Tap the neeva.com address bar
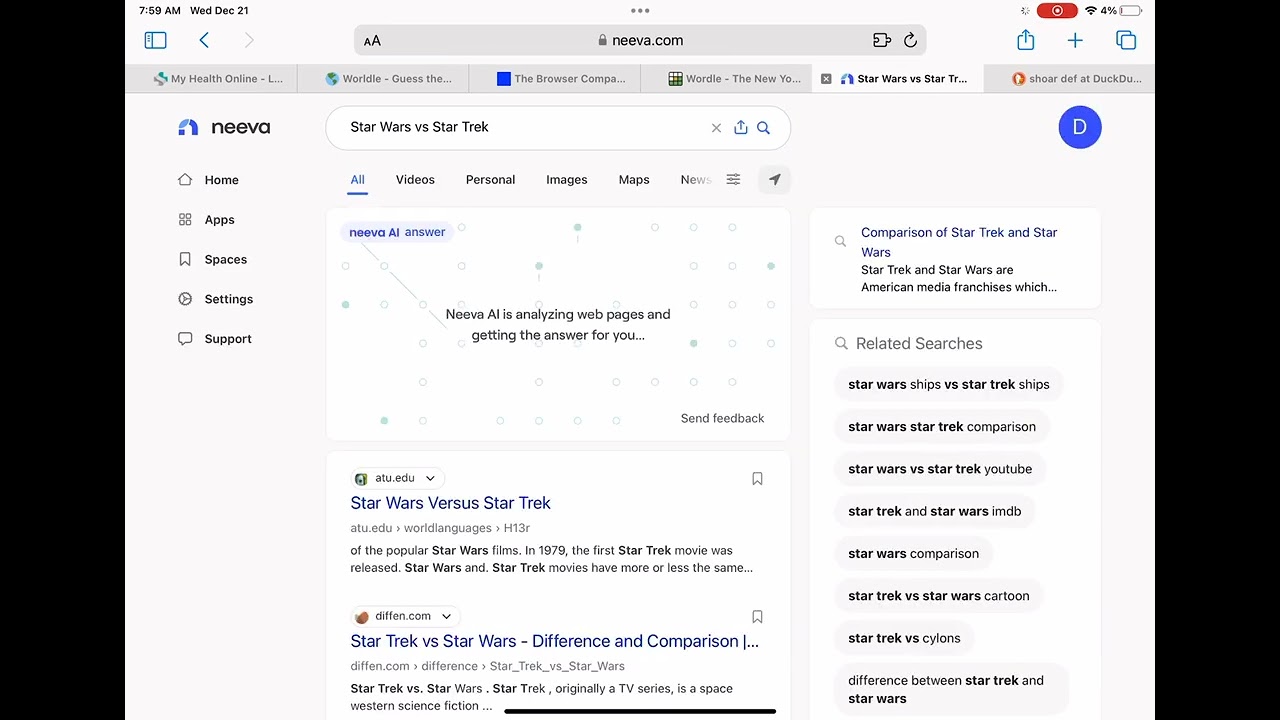 click(640, 40)
